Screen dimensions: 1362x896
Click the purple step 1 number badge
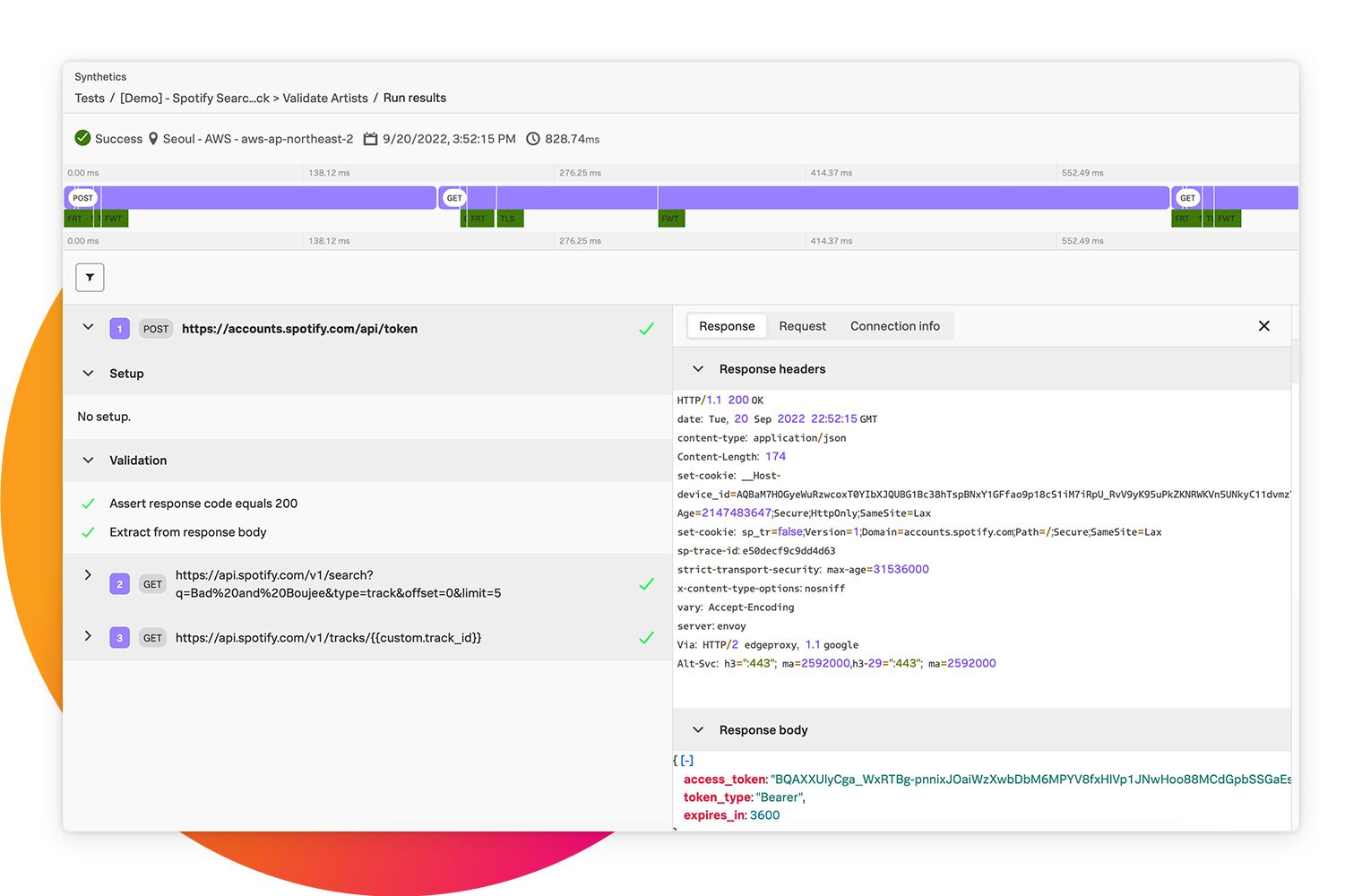[119, 329]
